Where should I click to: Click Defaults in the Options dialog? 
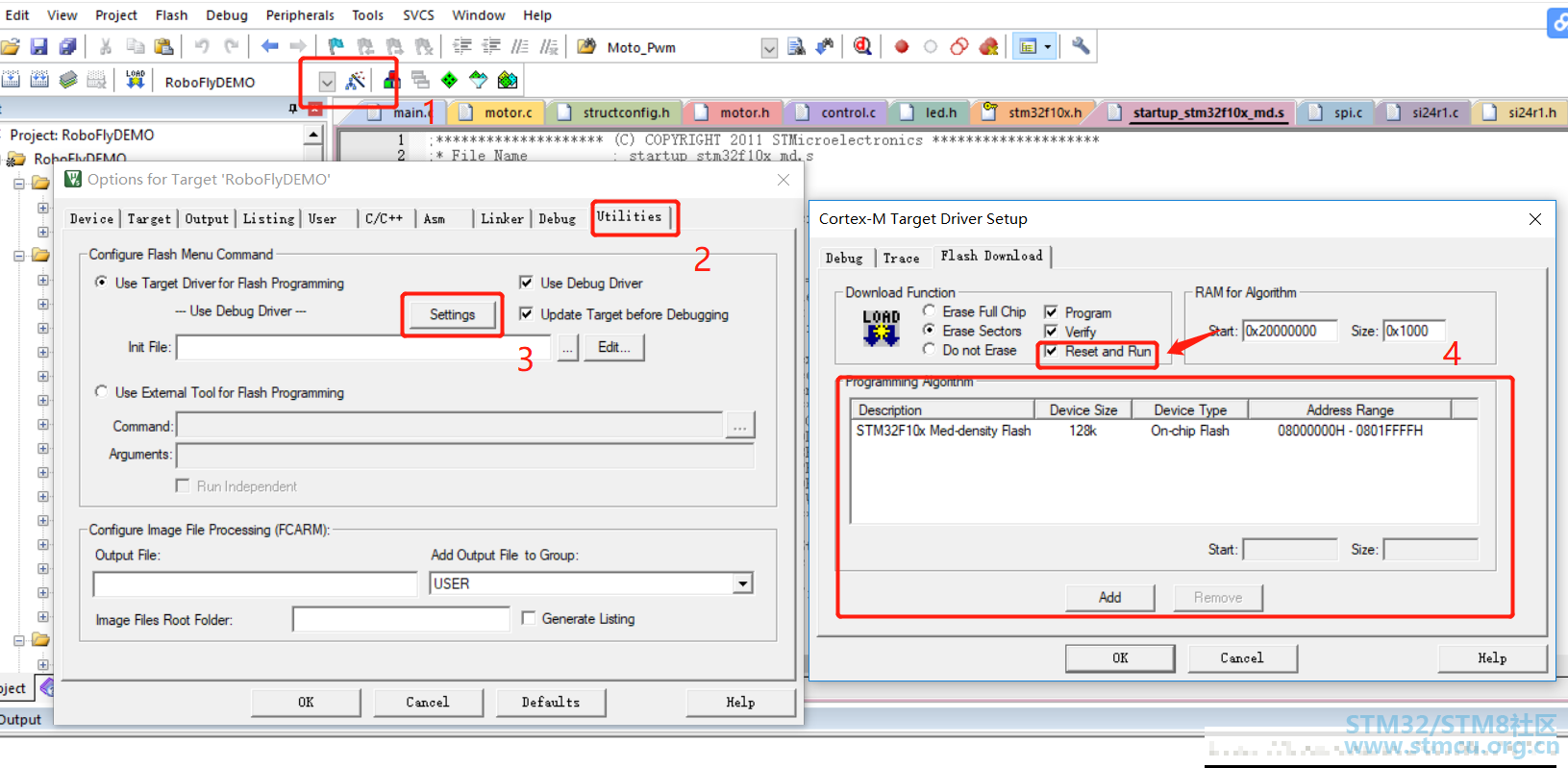(551, 703)
